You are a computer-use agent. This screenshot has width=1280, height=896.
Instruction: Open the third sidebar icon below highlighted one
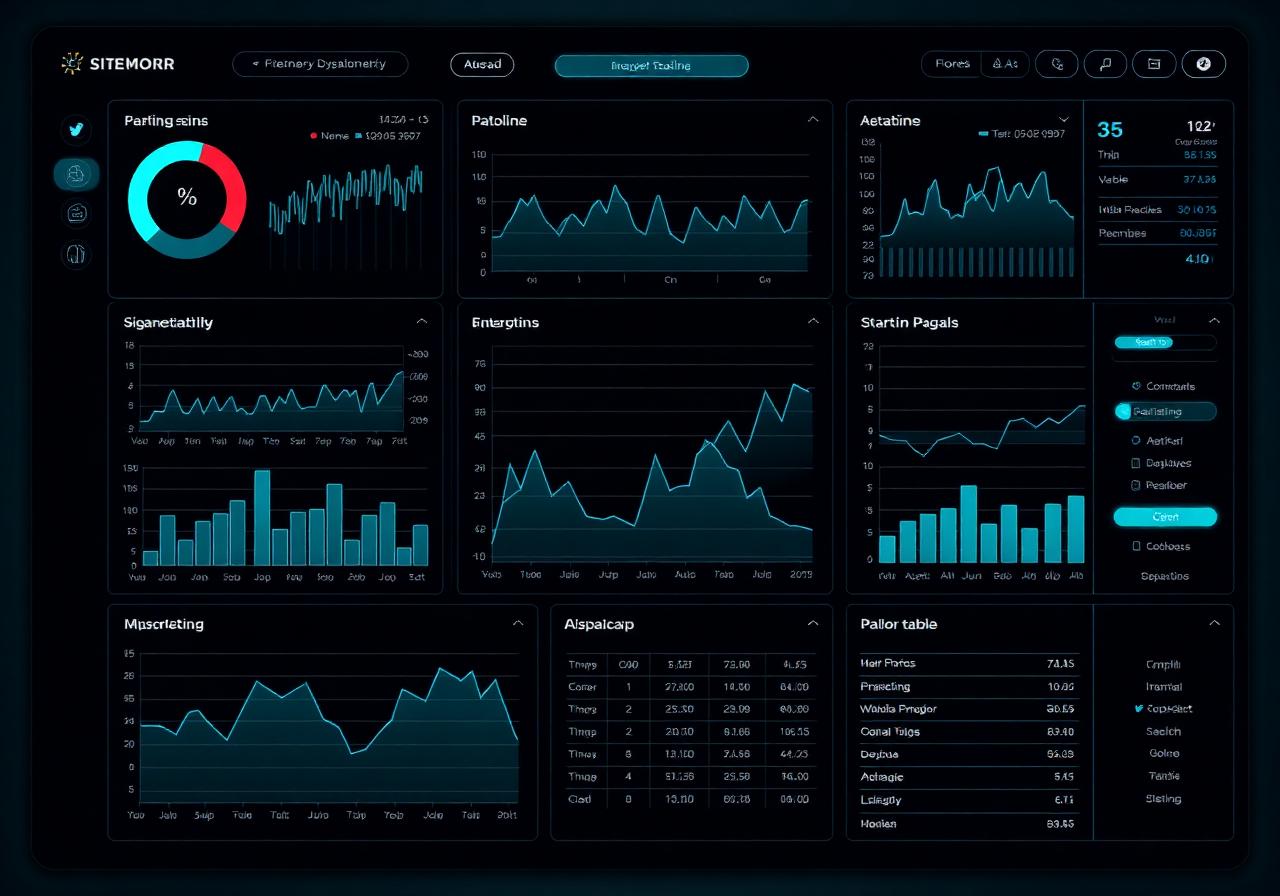[x=77, y=212]
